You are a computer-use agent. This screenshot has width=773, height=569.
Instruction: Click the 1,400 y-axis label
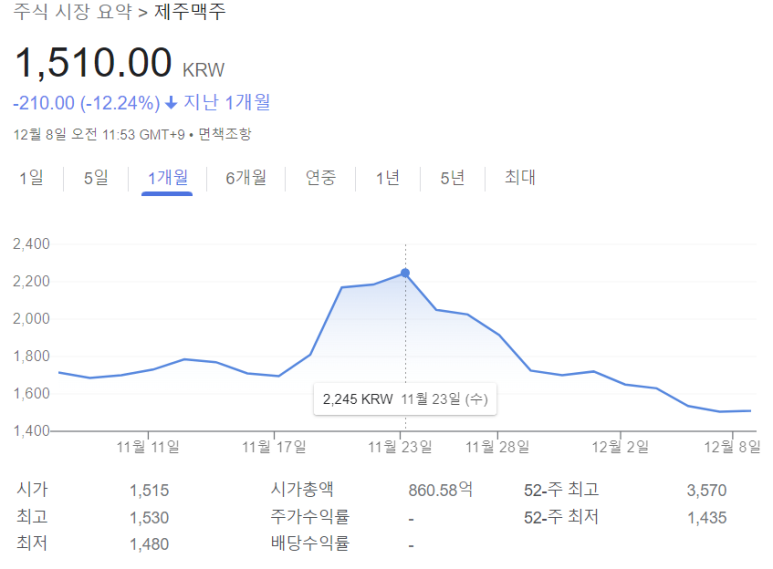(31, 431)
